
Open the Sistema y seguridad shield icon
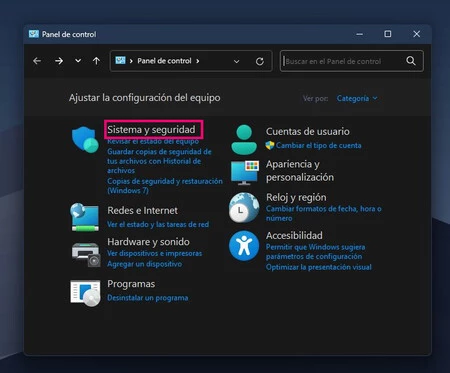click(x=85, y=139)
